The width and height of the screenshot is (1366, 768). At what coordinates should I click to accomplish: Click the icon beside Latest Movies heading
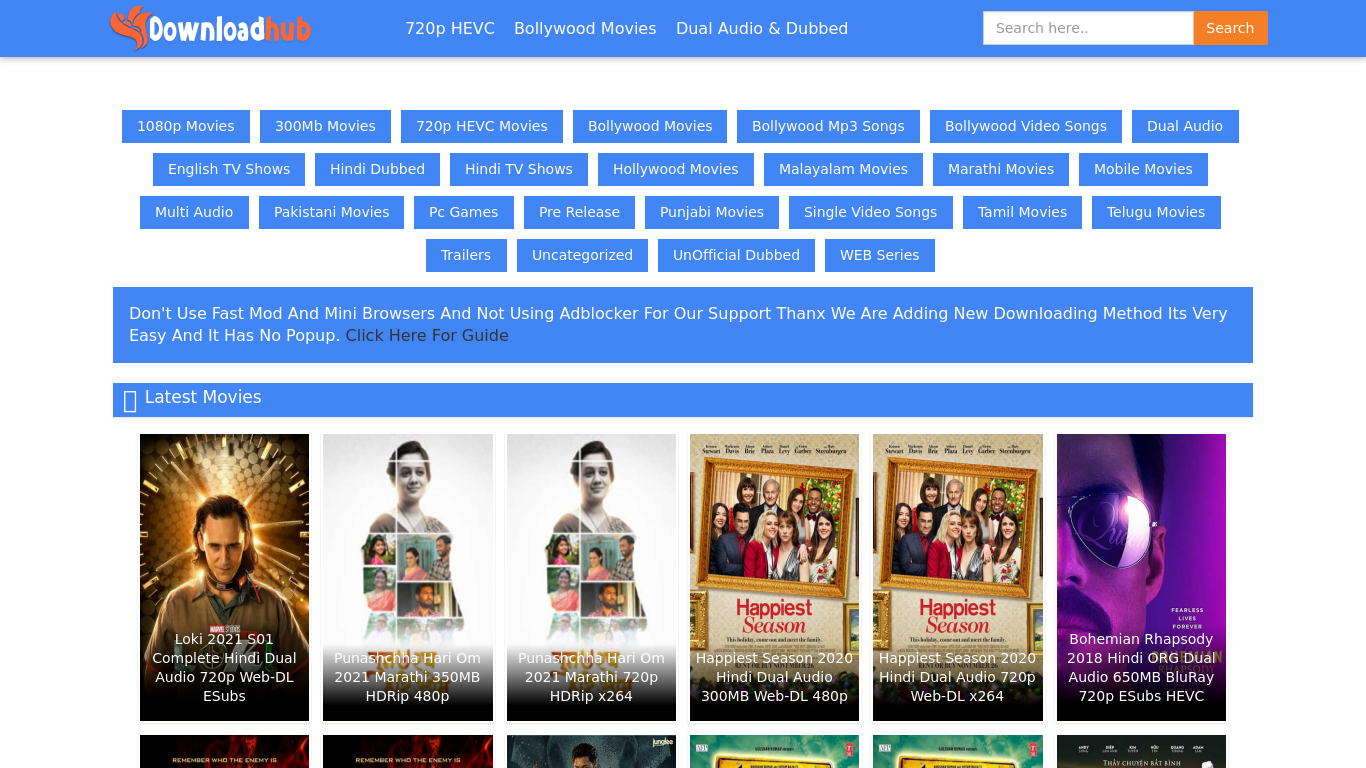(x=130, y=401)
